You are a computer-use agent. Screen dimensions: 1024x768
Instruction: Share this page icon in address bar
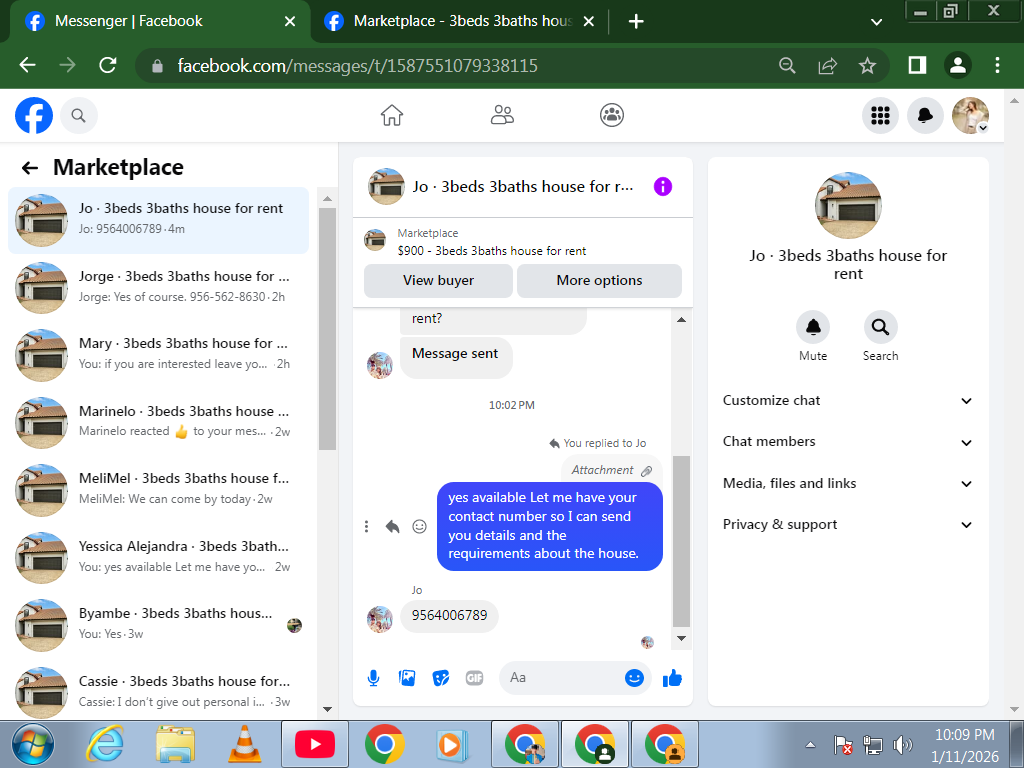coord(827,65)
